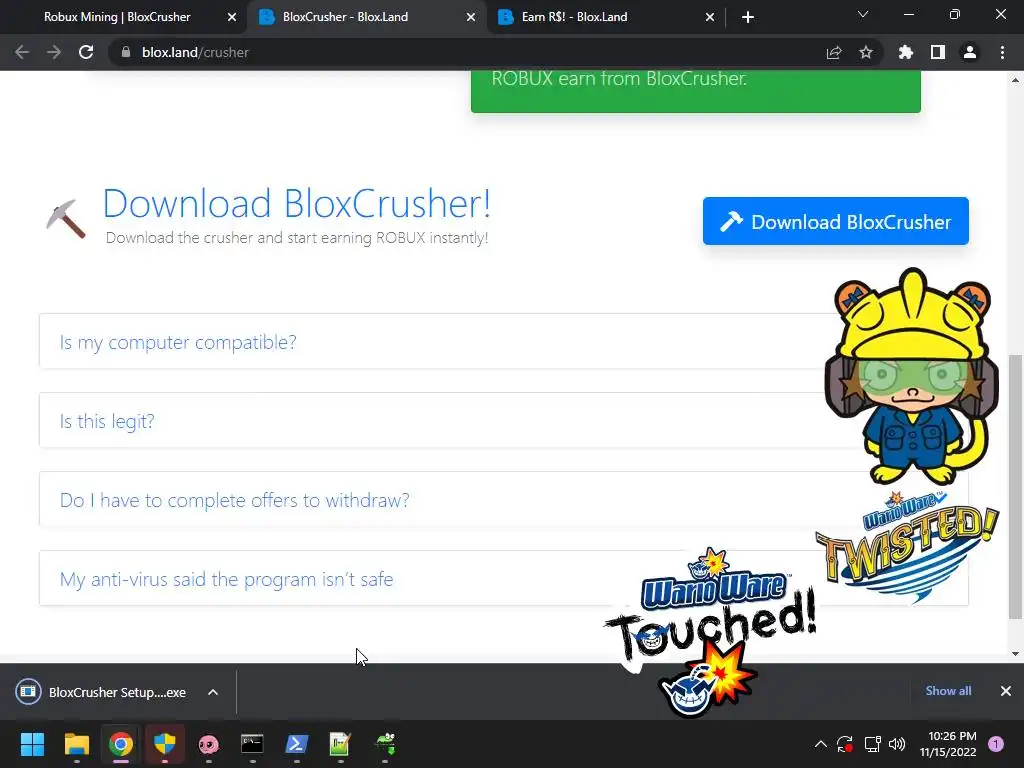Click the scrollbar down arrow
This screenshot has width=1024, height=768.
tap(1015, 654)
